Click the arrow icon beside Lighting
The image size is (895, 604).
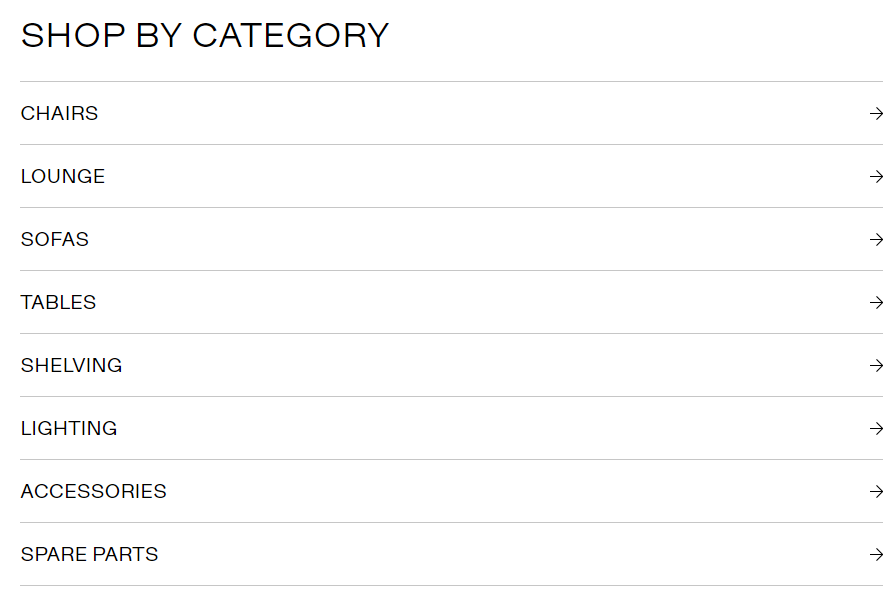(876, 429)
